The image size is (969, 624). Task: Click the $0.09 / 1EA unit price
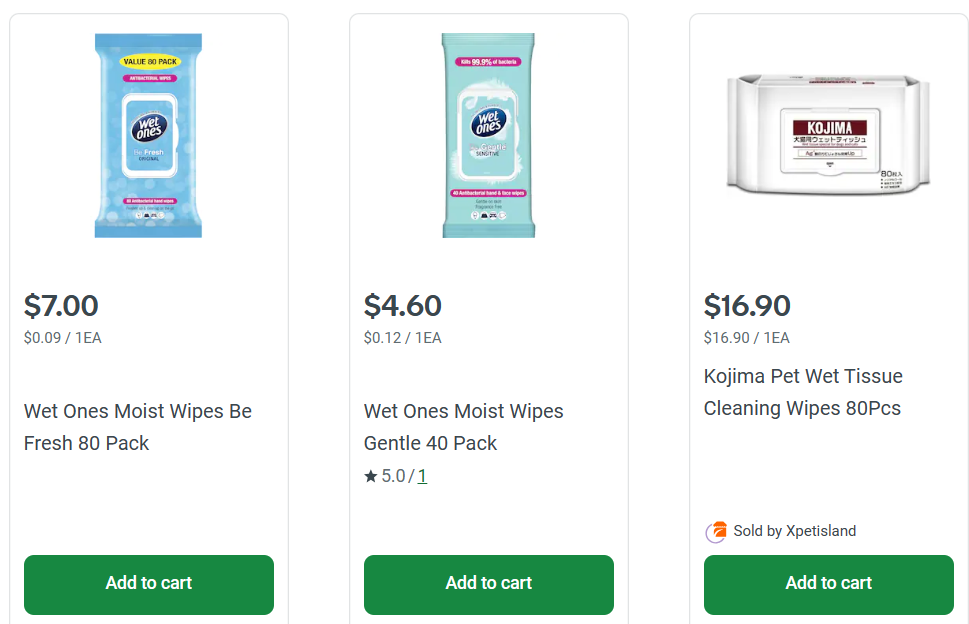[x=62, y=338]
